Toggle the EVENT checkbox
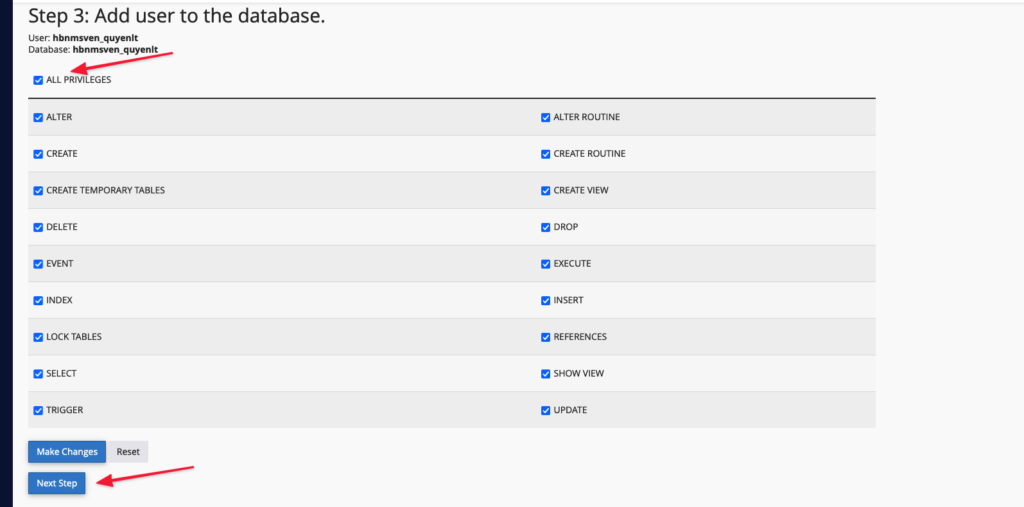 (38, 264)
